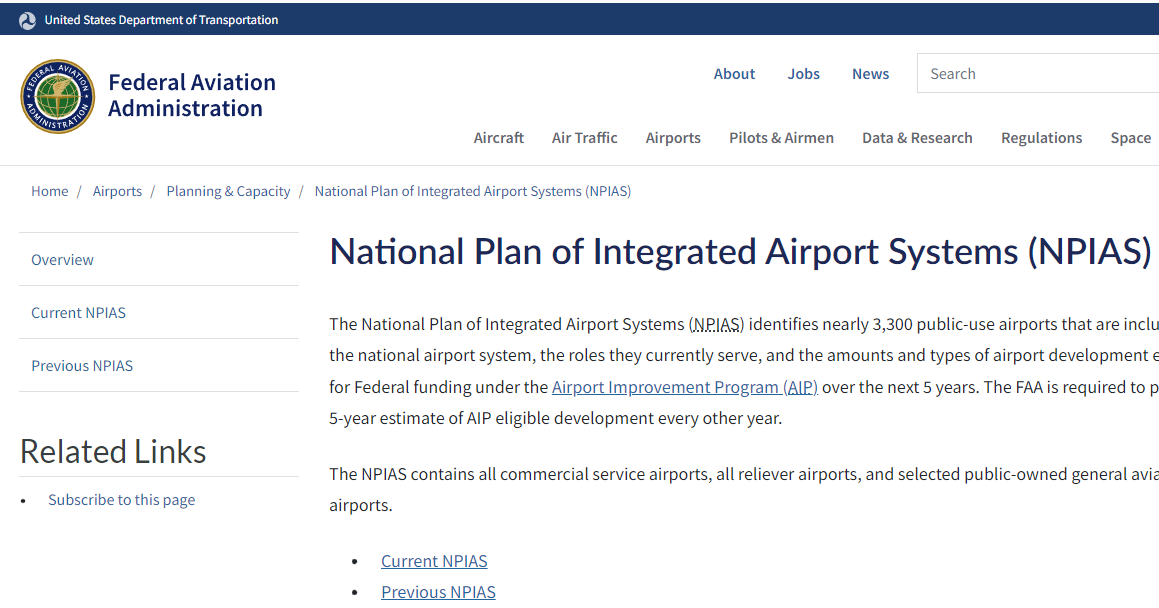Click into the Search field
Viewport: 1159px width, 608px height.
[1038, 73]
